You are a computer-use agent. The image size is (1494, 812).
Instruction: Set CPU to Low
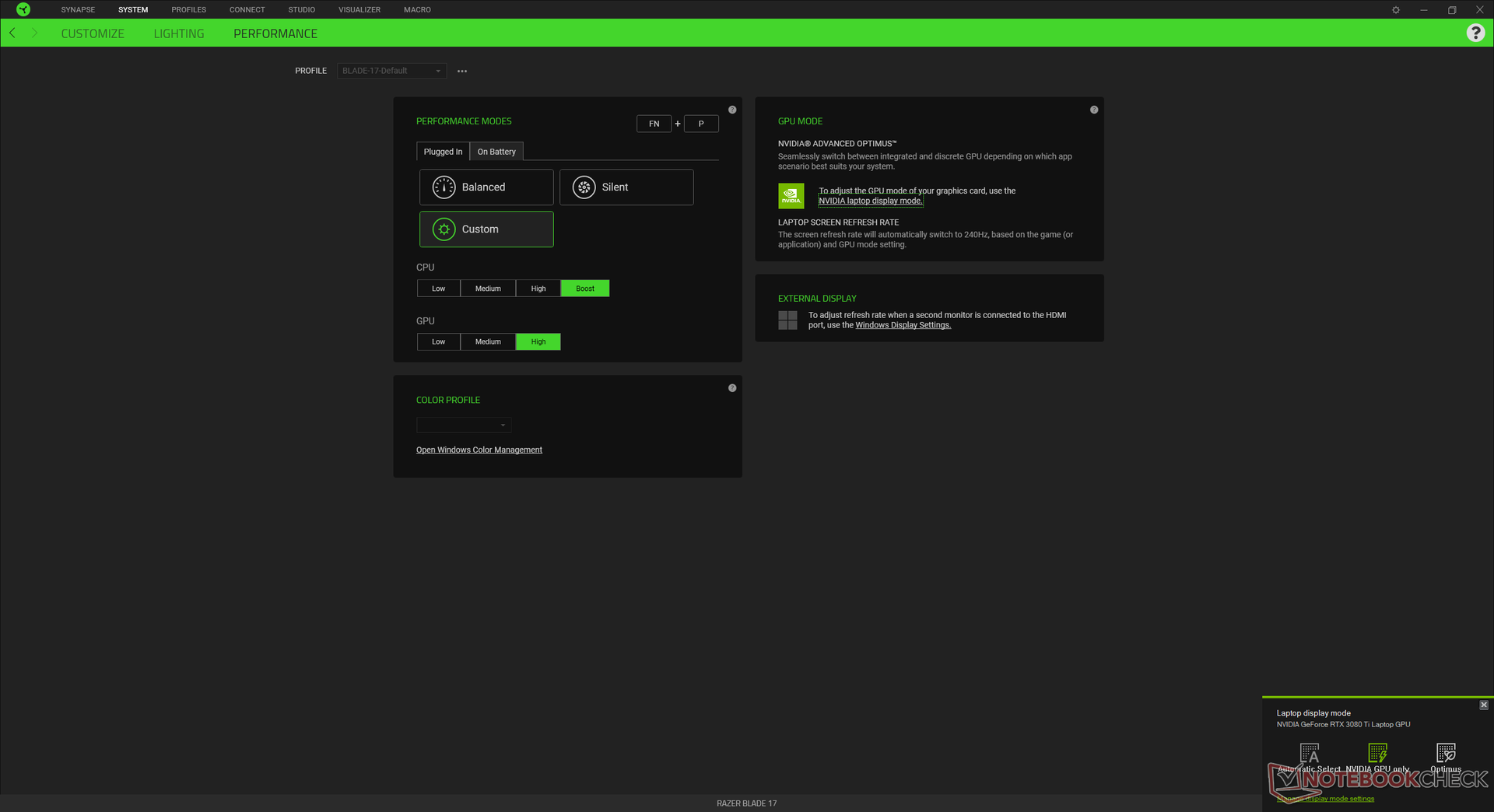click(x=439, y=289)
